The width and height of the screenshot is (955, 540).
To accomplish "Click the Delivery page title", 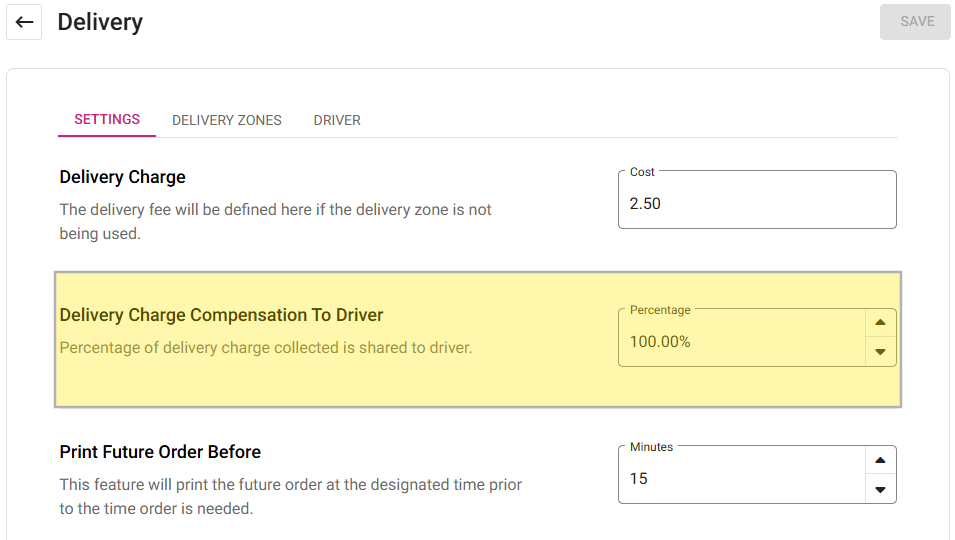I will pyautogui.click(x=100, y=22).
